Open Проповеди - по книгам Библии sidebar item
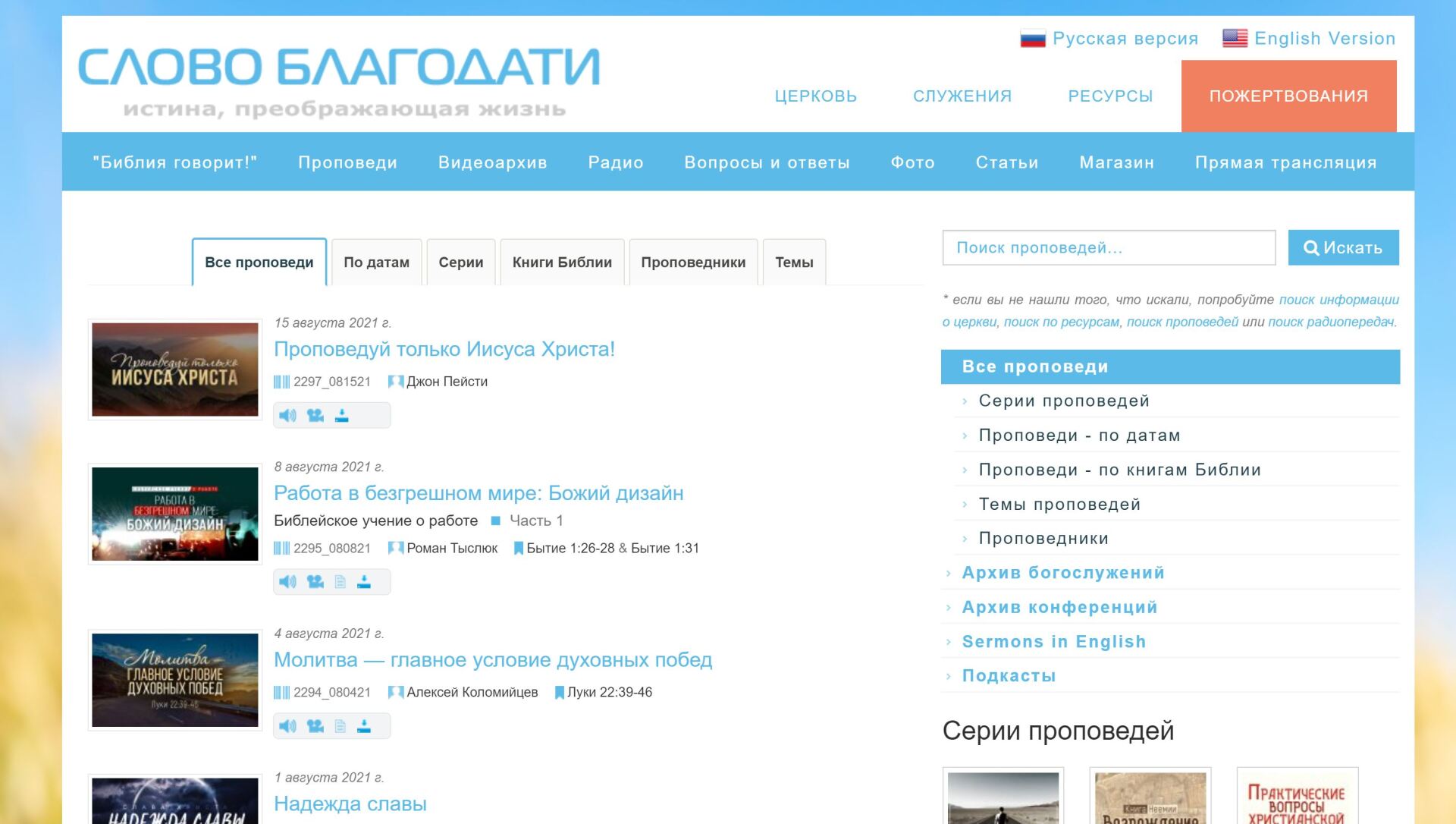The height and width of the screenshot is (824, 1456). tap(1120, 470)
